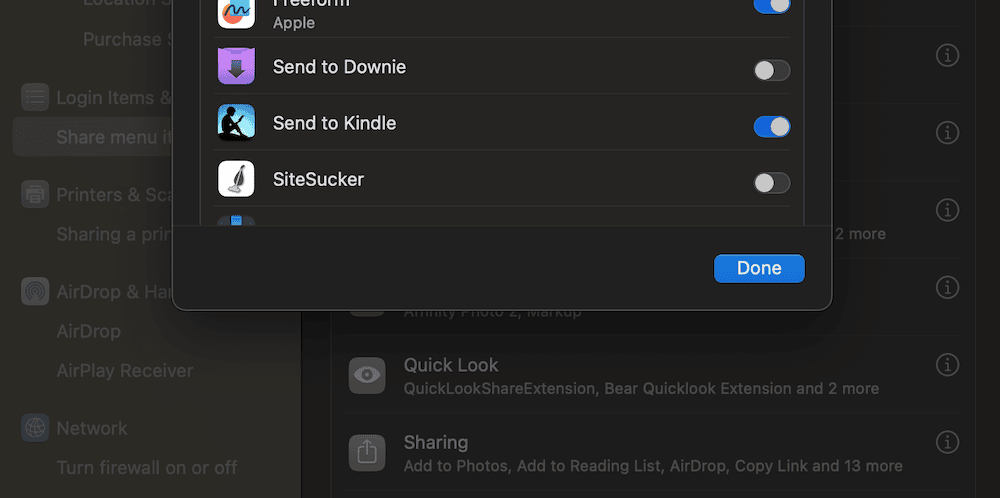Click the Quick Look eye icon
1000x498 pixels.
pos(367,375)
